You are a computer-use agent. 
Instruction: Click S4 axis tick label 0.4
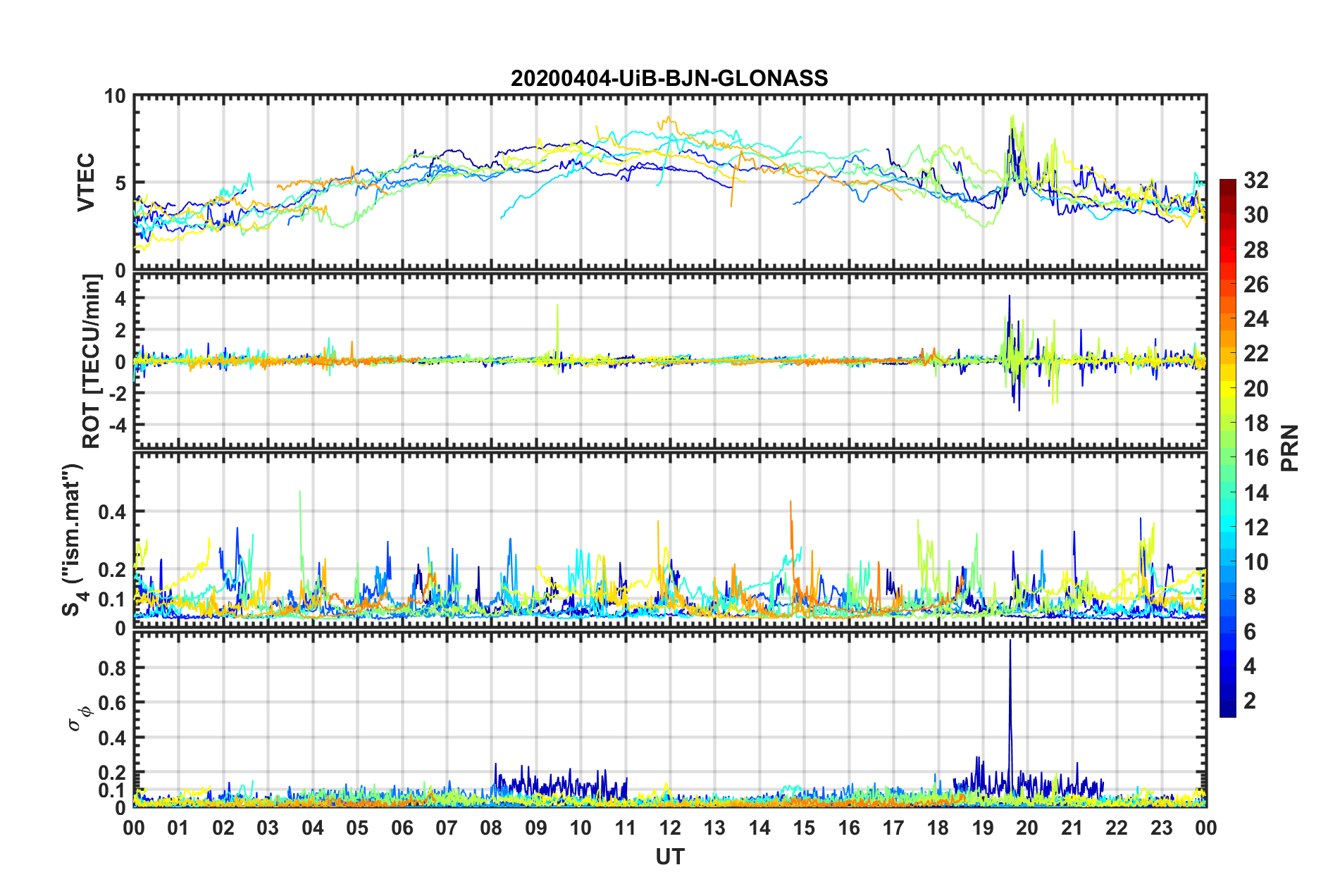coord(112,511)
